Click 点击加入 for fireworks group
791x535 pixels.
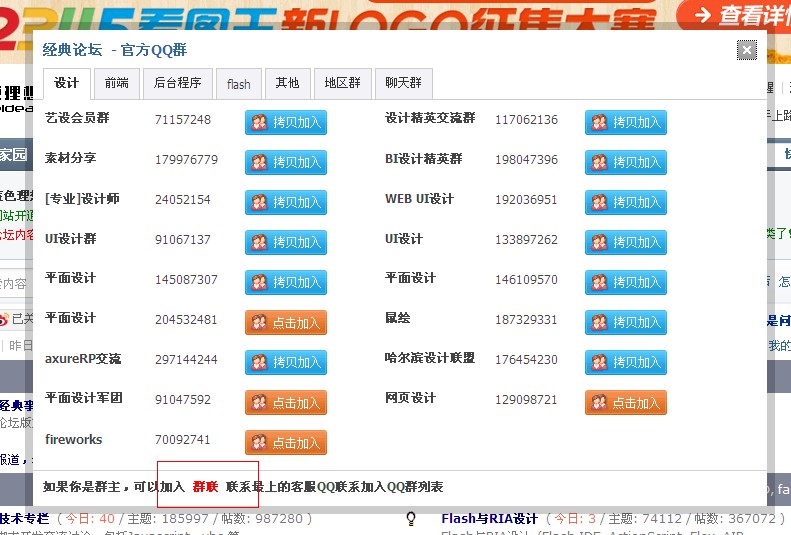pyautogui.click(x=286, y=442)
